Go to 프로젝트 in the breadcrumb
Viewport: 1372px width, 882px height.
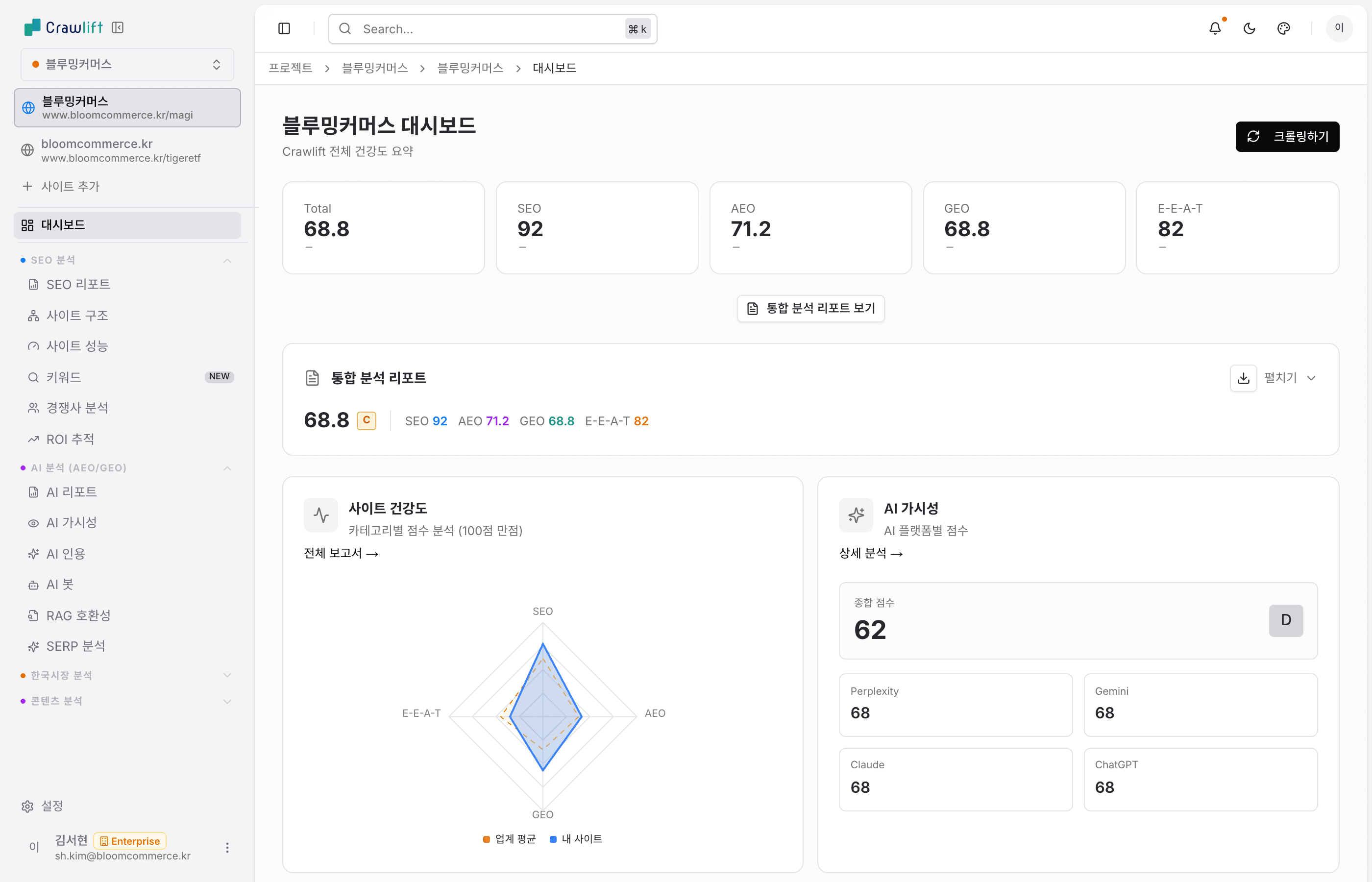[x=290, y=68]
